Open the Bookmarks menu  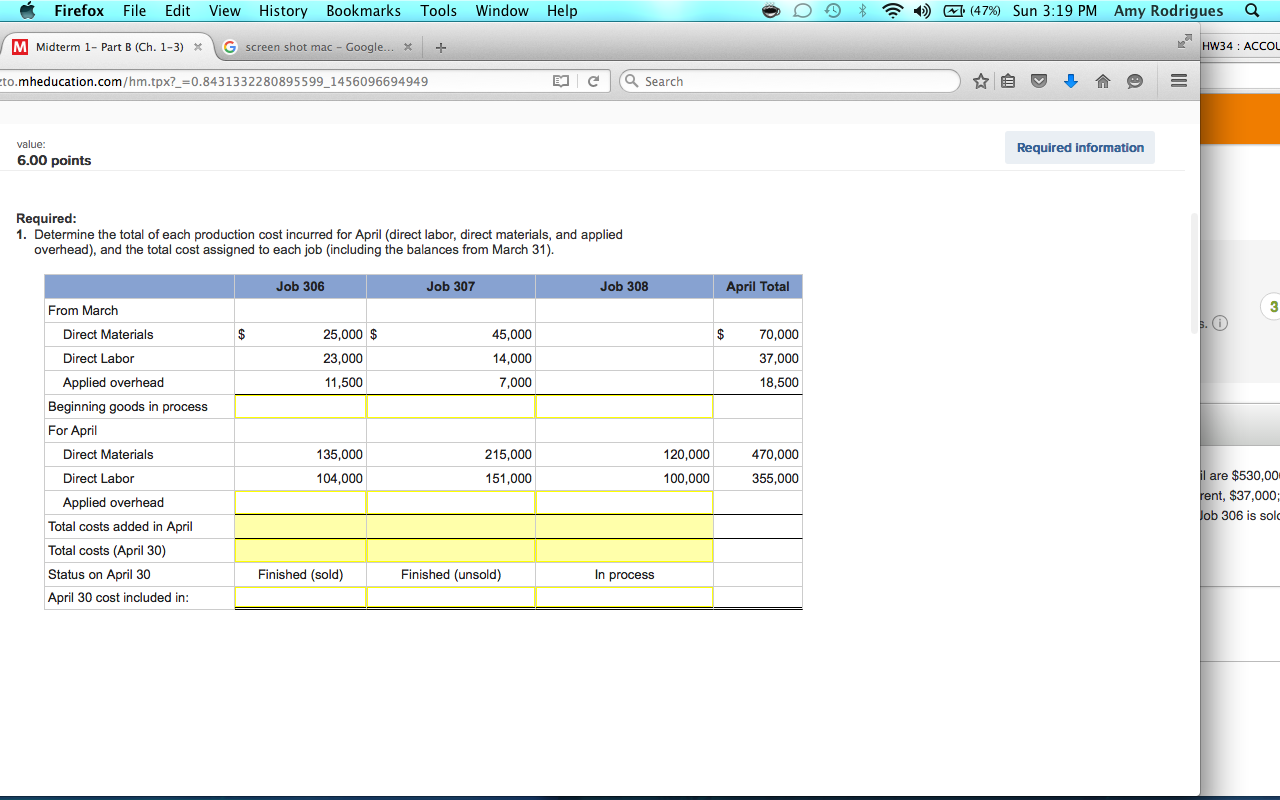[x=364, y=11]
